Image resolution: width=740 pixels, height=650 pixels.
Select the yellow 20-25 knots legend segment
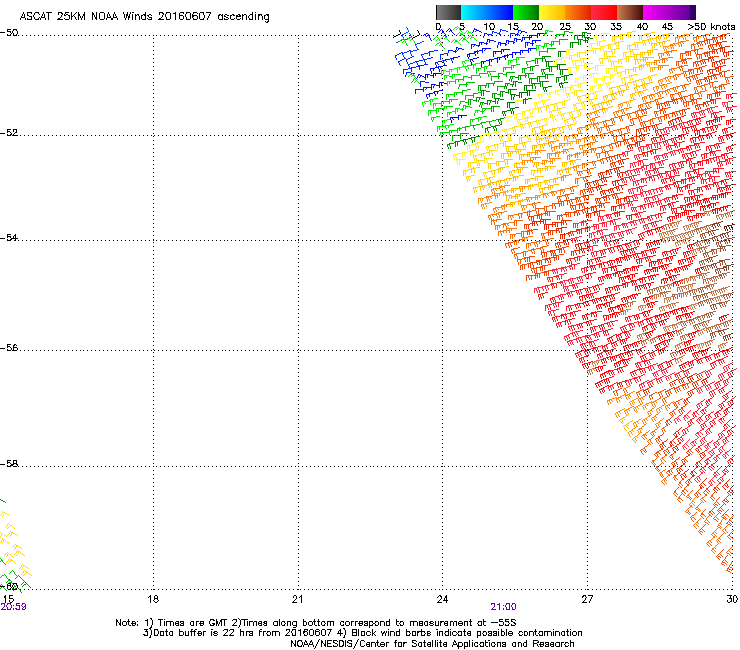click(551, 12)
